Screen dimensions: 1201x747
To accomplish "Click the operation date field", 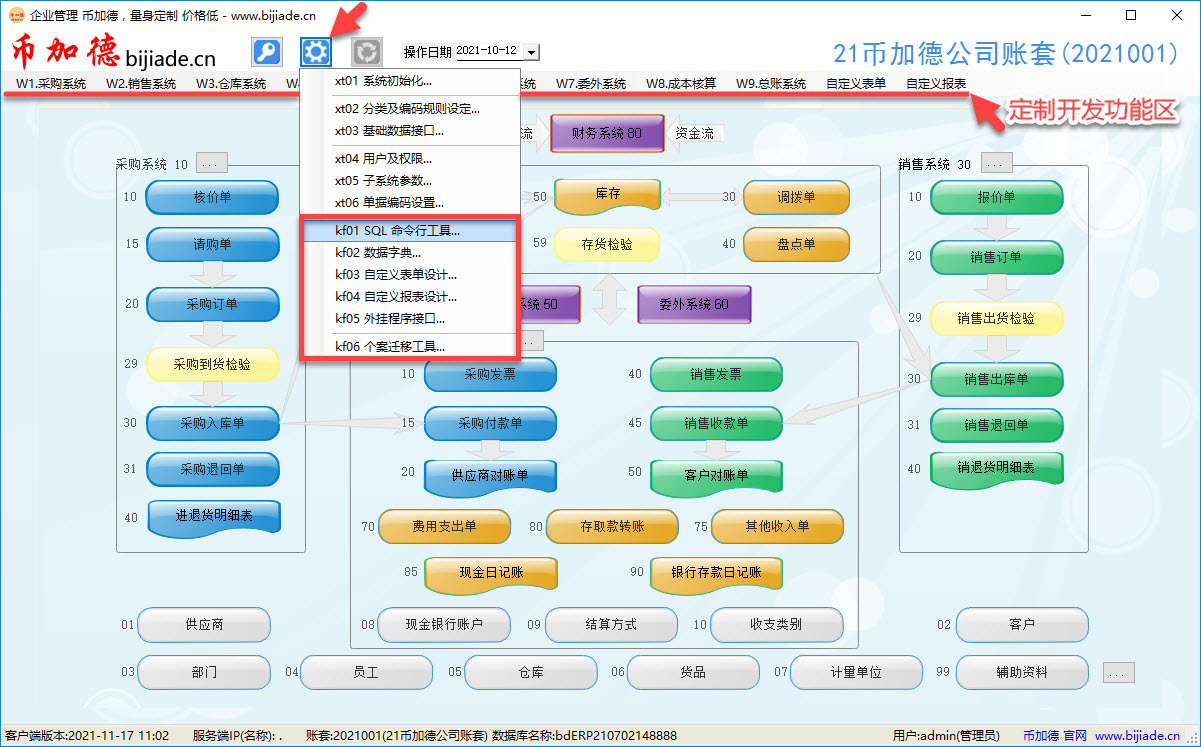I will tap(488, 52).
